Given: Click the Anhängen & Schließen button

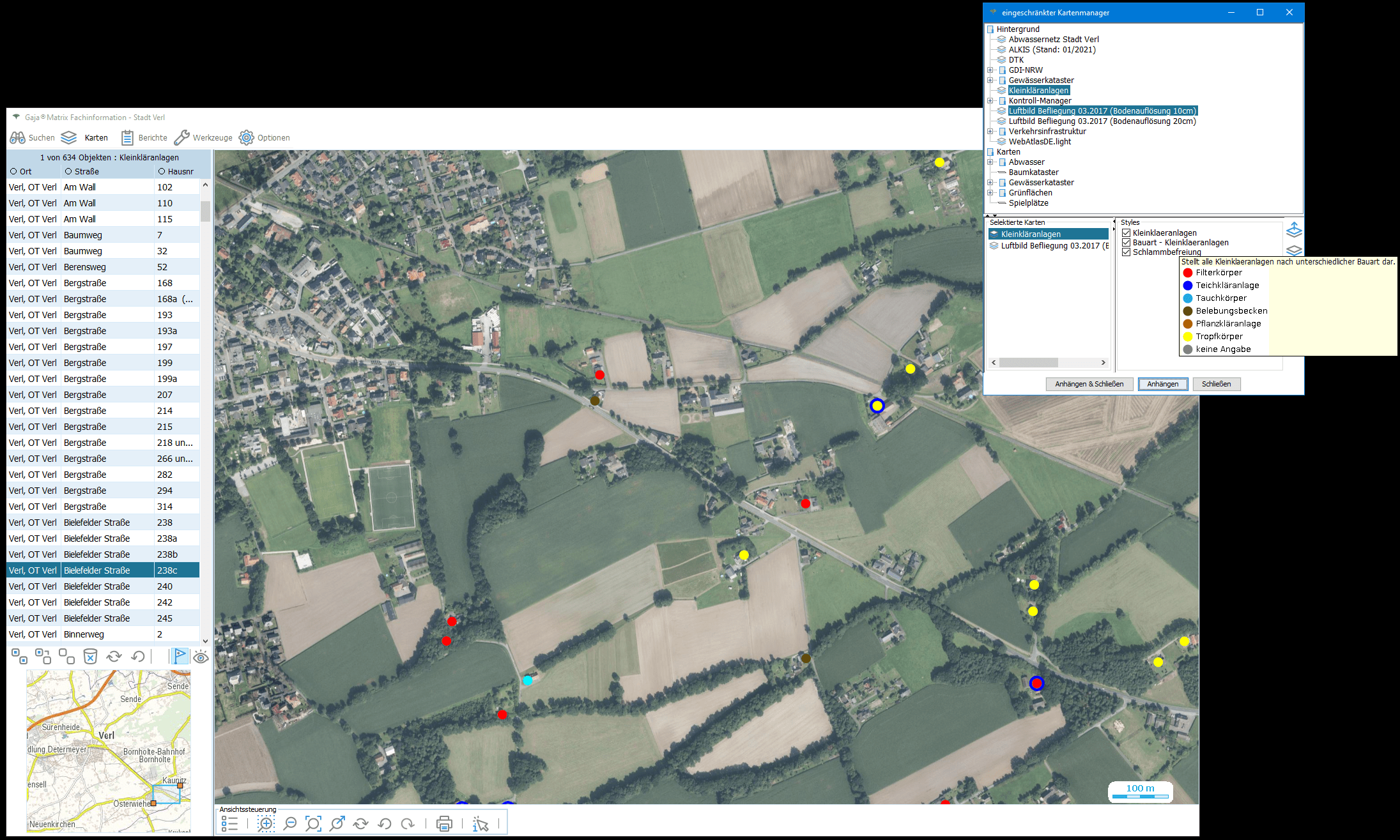Looking at the screenshot, I should 1089,384.
